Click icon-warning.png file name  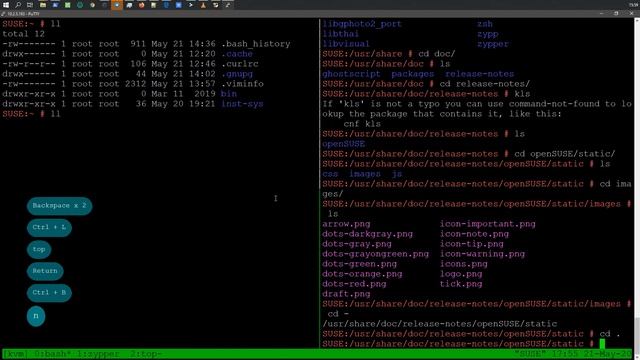[x=482, y=254]
